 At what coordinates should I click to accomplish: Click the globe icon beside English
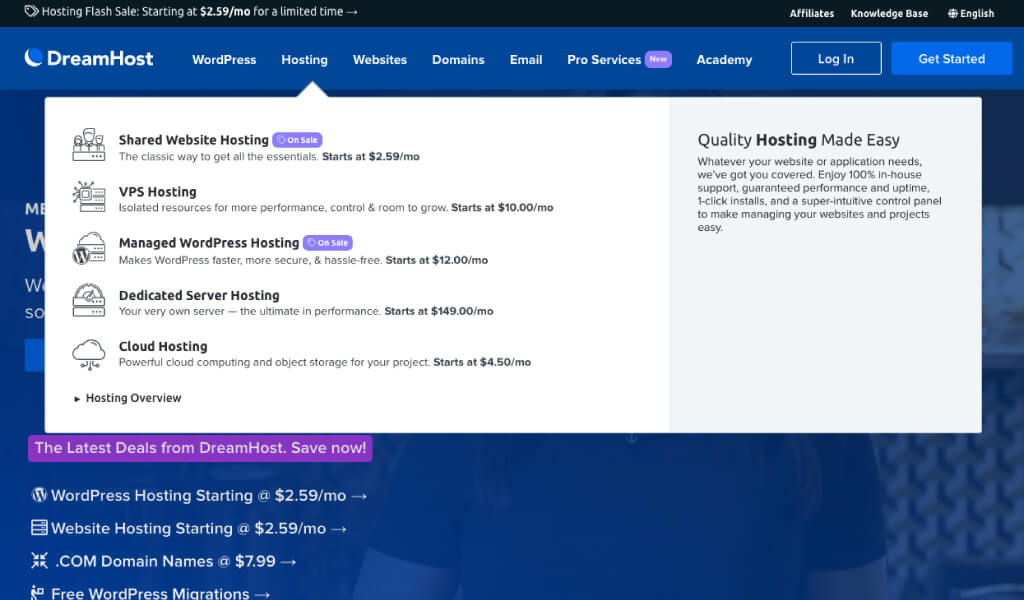[x=953, y=13]
